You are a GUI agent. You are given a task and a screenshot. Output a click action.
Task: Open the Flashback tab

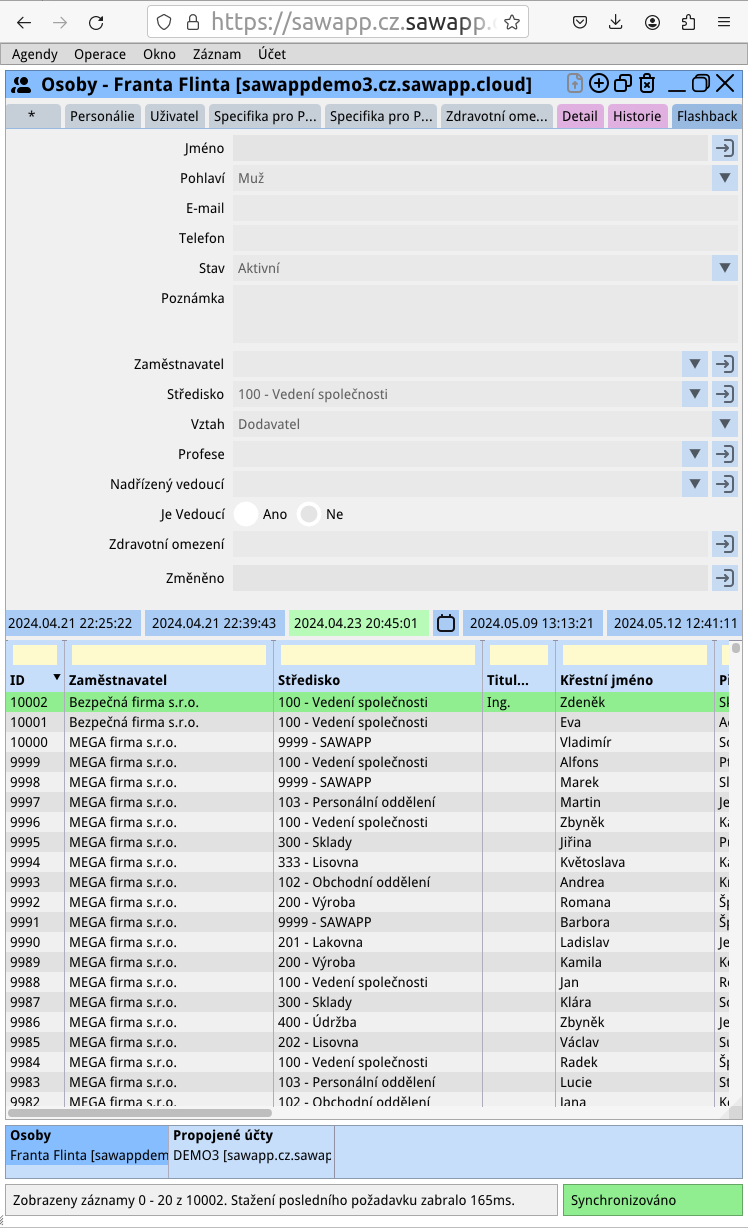coord(707,116)
